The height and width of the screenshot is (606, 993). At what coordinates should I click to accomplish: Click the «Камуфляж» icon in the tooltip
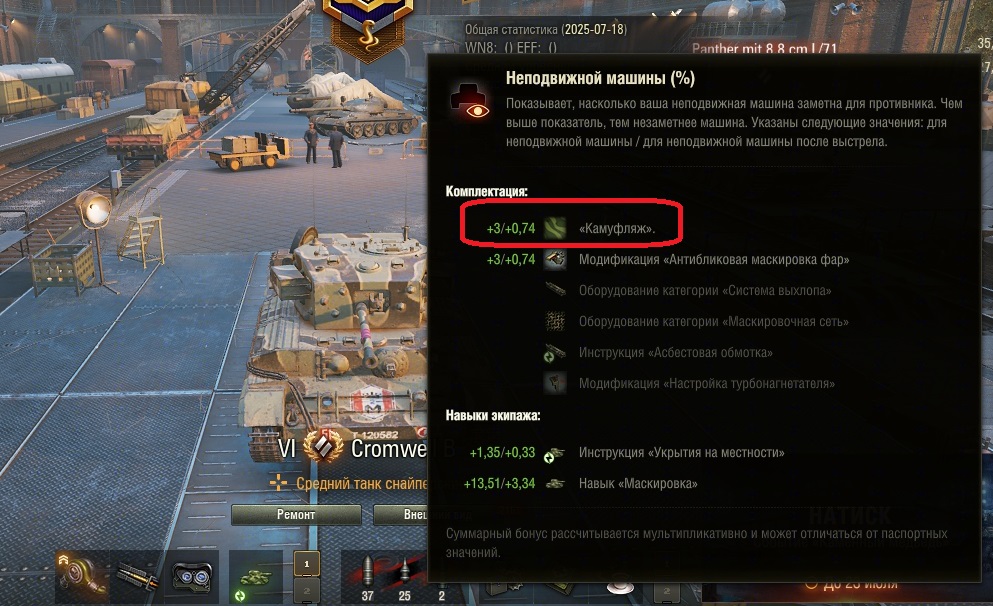[x=555, y=228]
